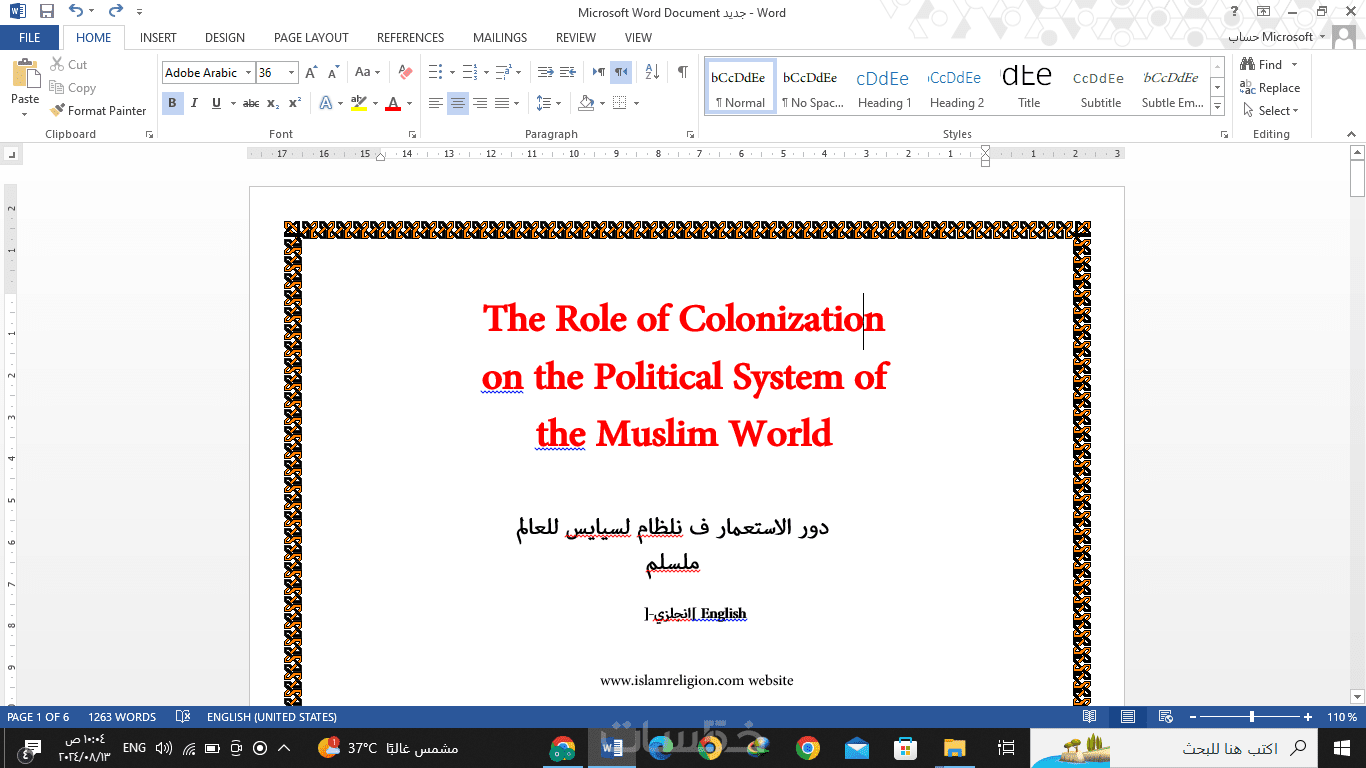The width and height of the screenshot is (1366, 768).
Task: Switch to the REVIEW tab
Action: click(x=576, y=37)
